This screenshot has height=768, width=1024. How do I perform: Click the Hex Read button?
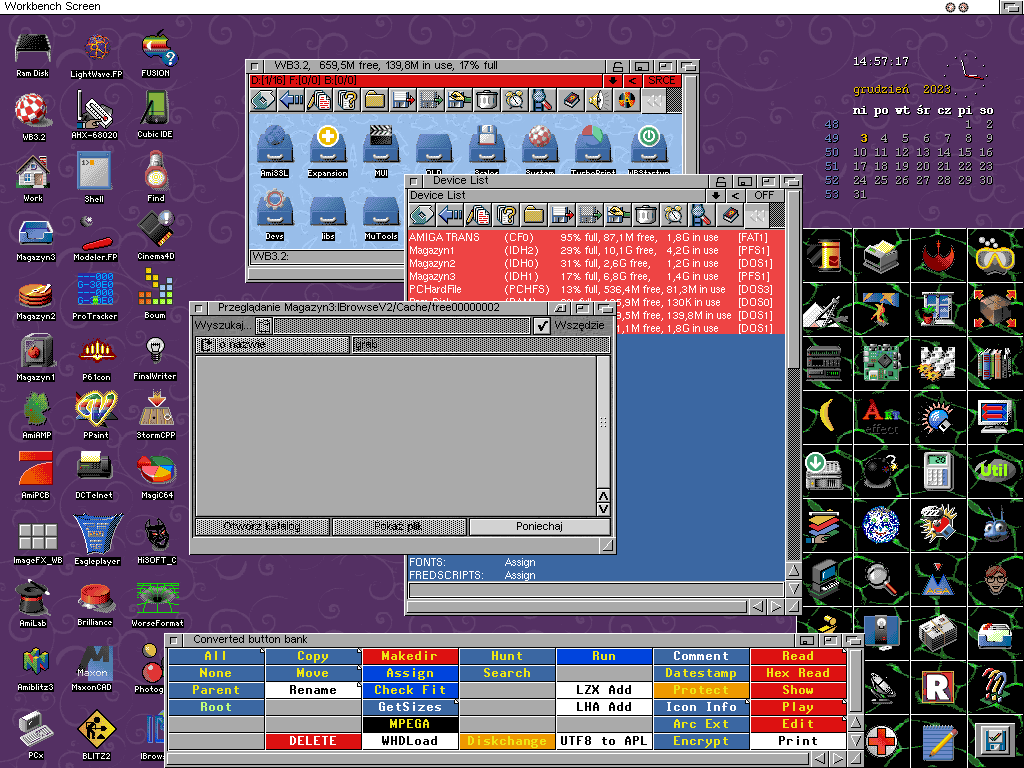798,673
